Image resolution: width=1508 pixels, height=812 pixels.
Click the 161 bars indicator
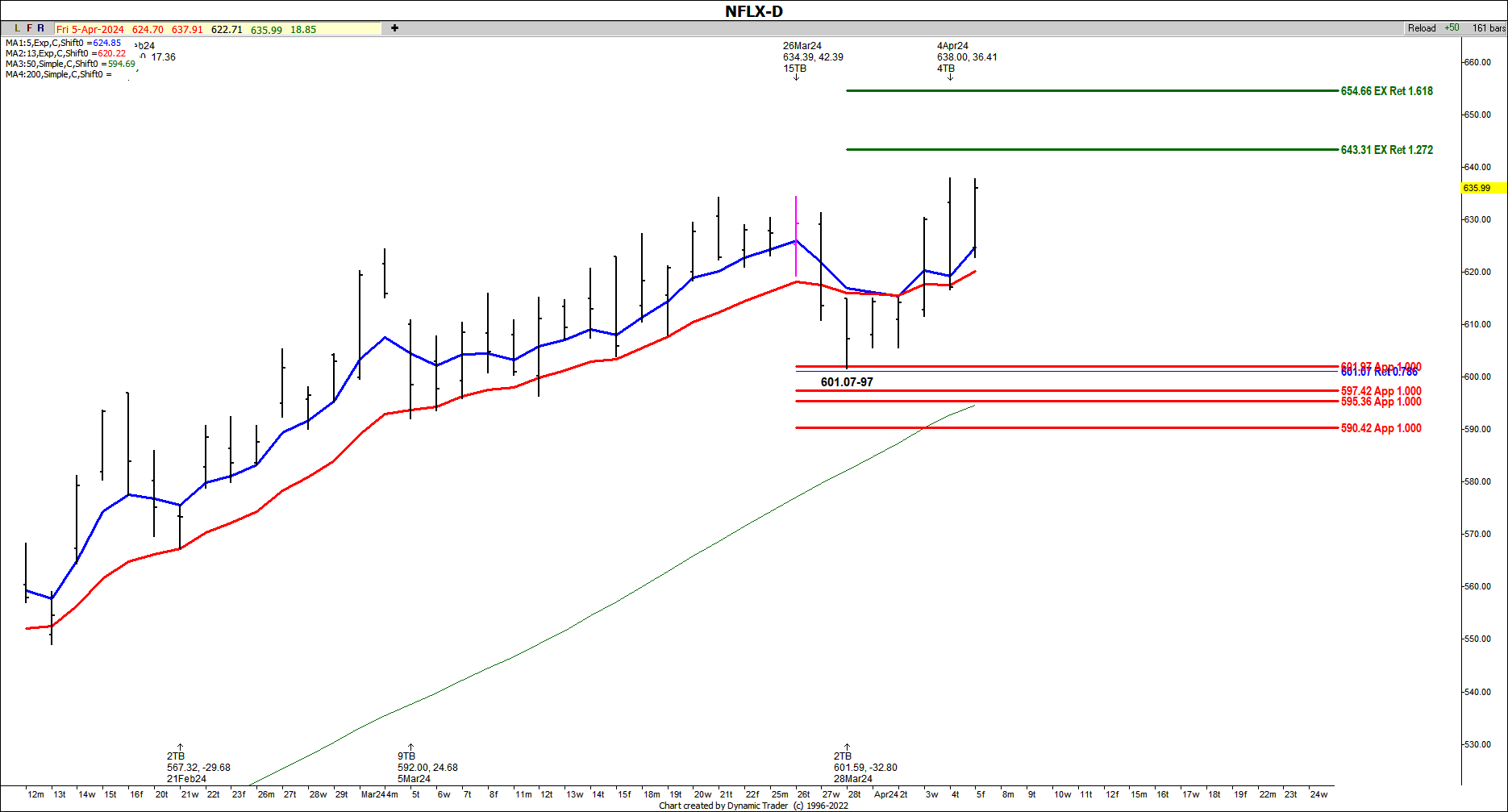click(1489, 28)
